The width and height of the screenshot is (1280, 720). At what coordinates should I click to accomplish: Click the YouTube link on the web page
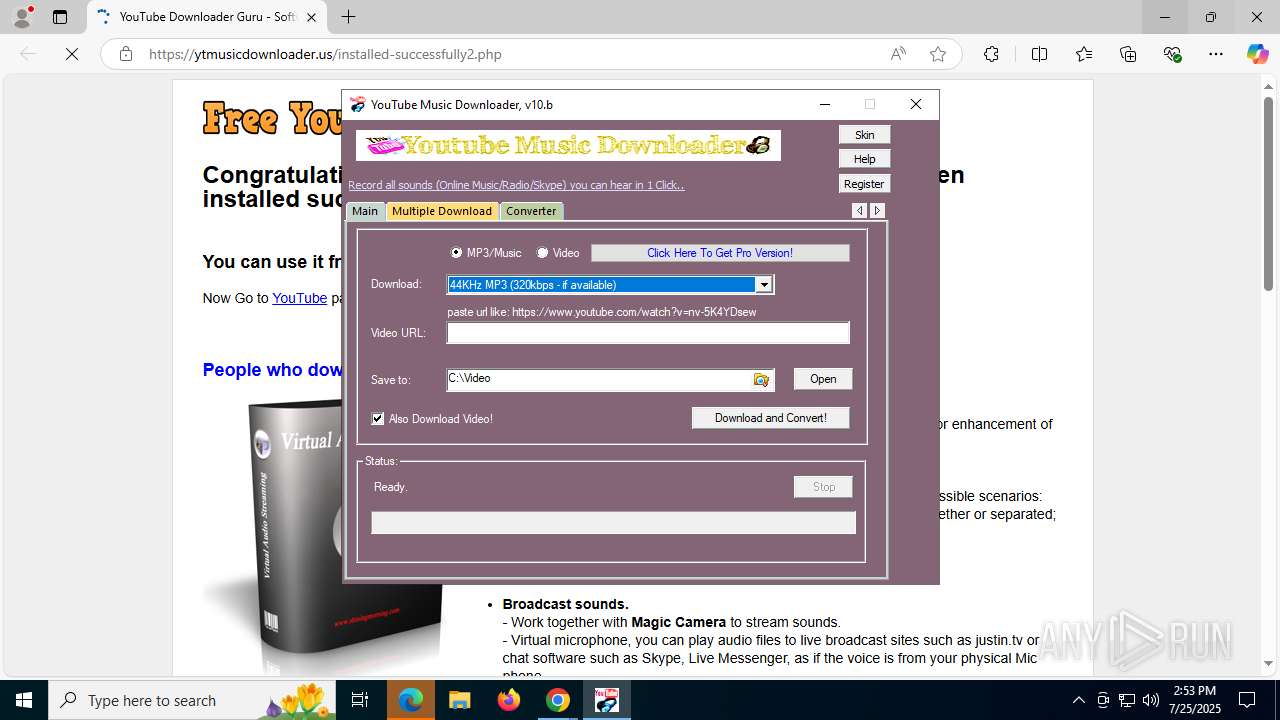point(299,298)
